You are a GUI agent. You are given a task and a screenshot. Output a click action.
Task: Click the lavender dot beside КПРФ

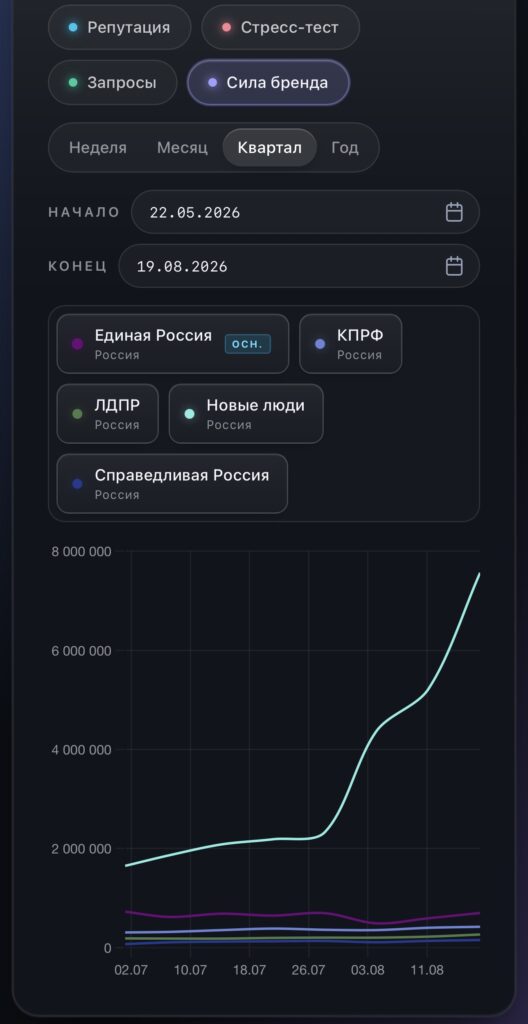point(320,344)
